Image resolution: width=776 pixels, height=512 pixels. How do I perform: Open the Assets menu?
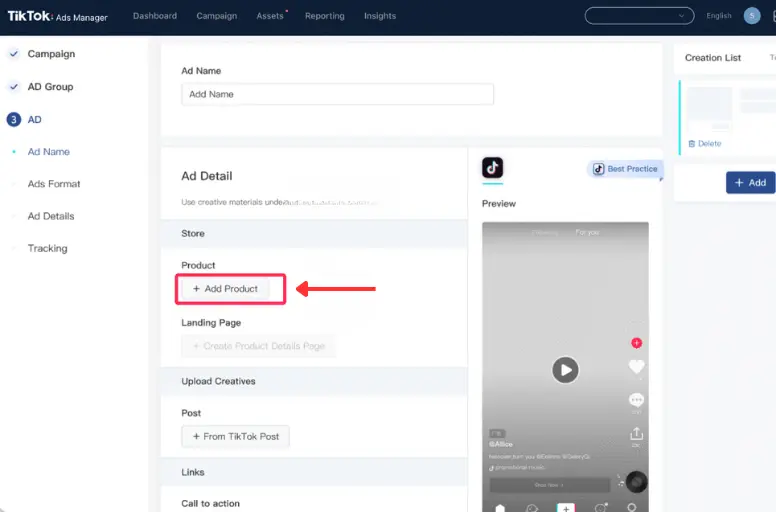tap(270, 16)
